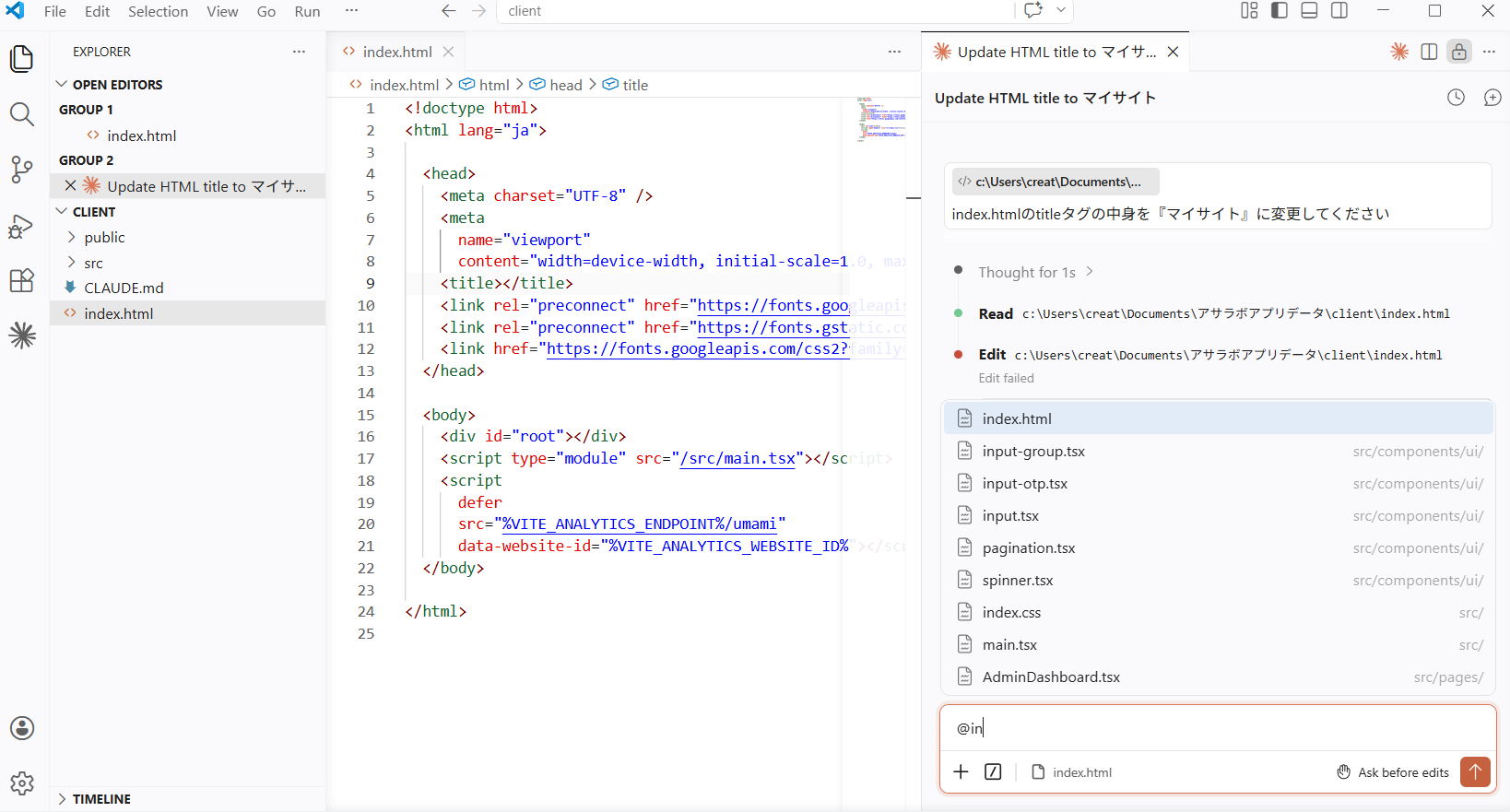Switch to the index.html editor tab
Image resolution: width=1510 pixels, height=812 pixels.
[x=396, y=52]
